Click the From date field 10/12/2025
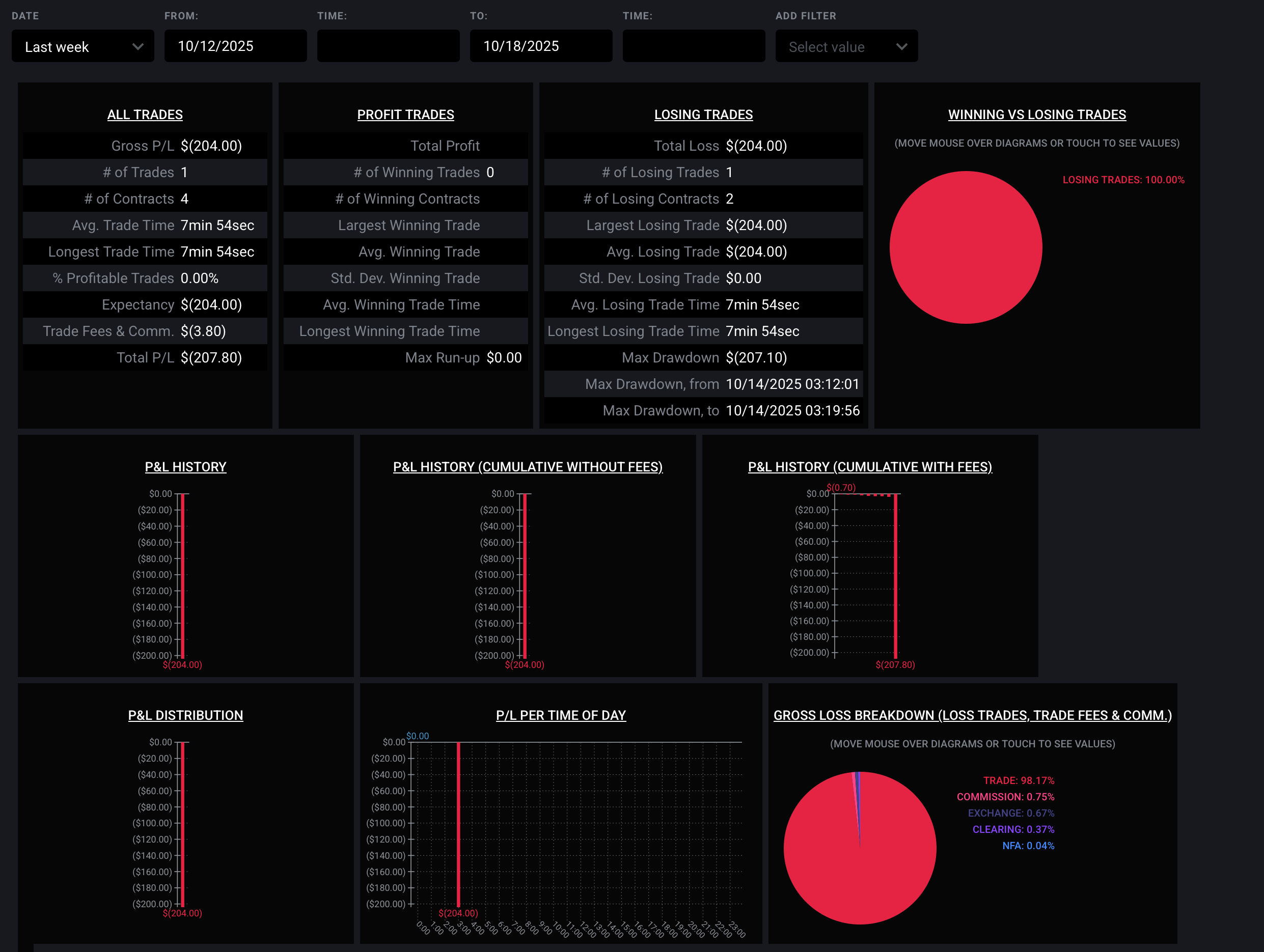 click(x=235, y=46)
